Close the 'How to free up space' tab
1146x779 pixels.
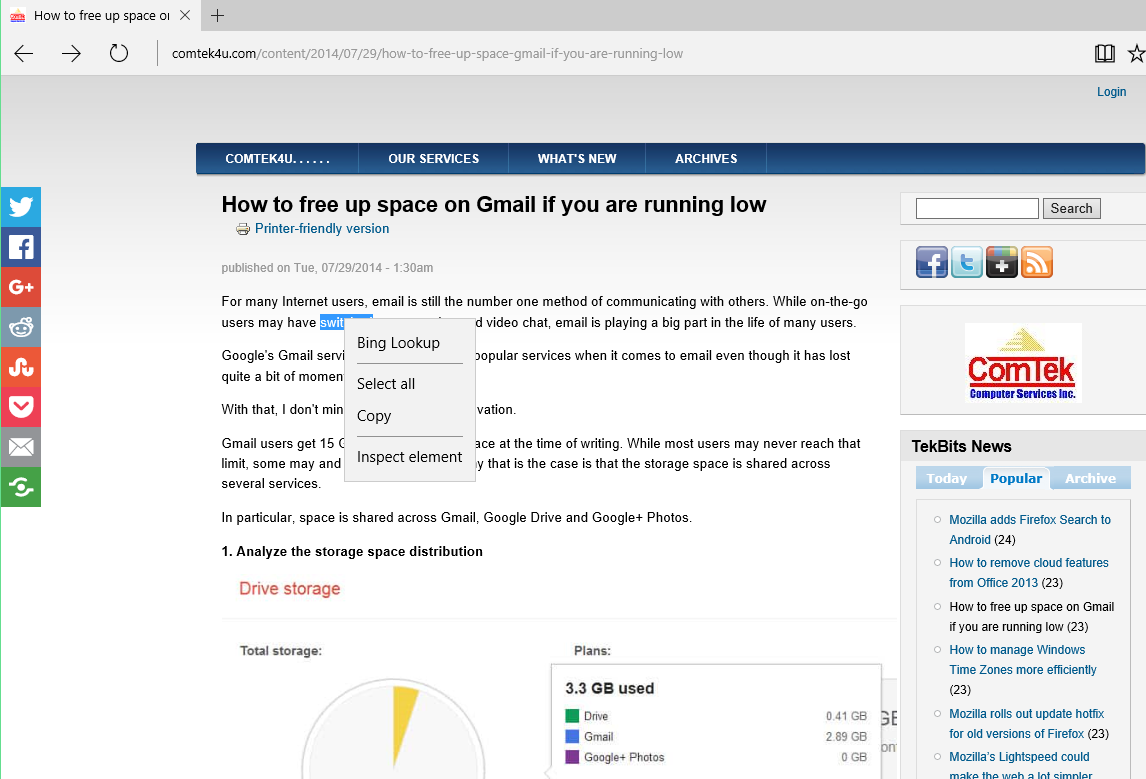click(x=186, y=15)
